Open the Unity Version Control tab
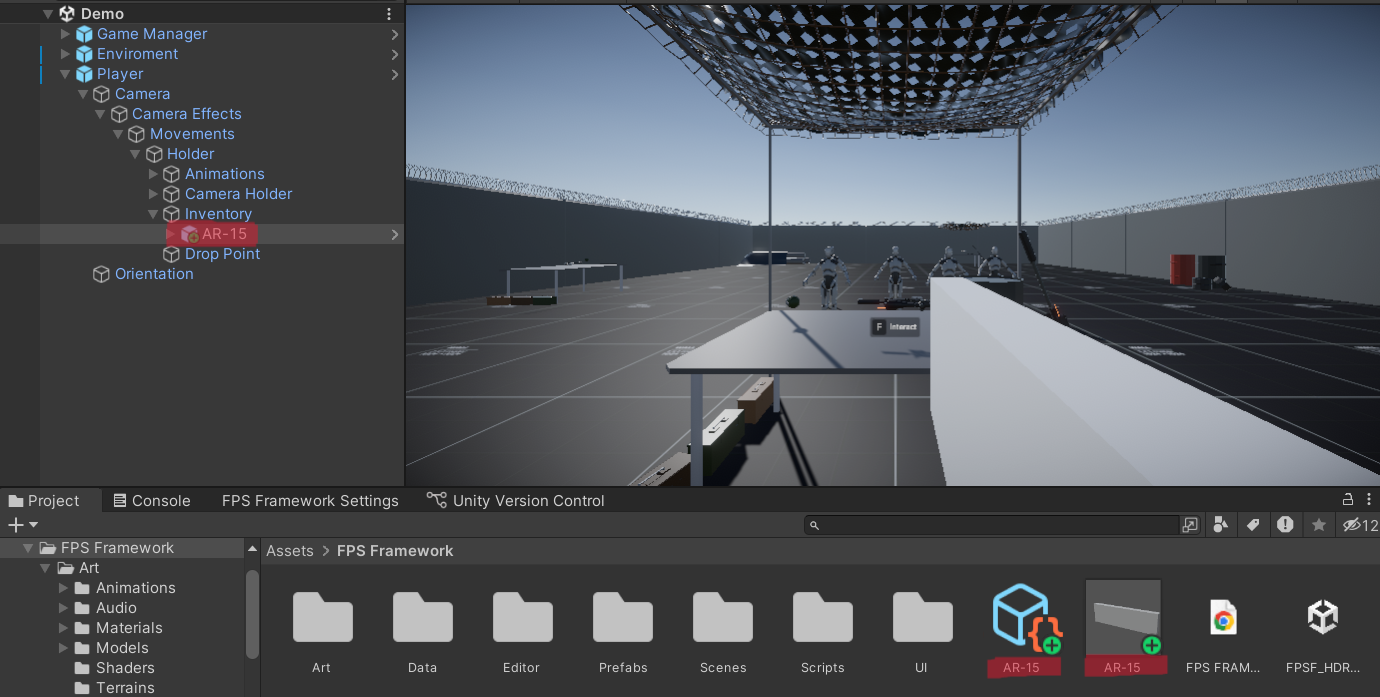This screenshot has height=697, width=1380. click(516, 501)
